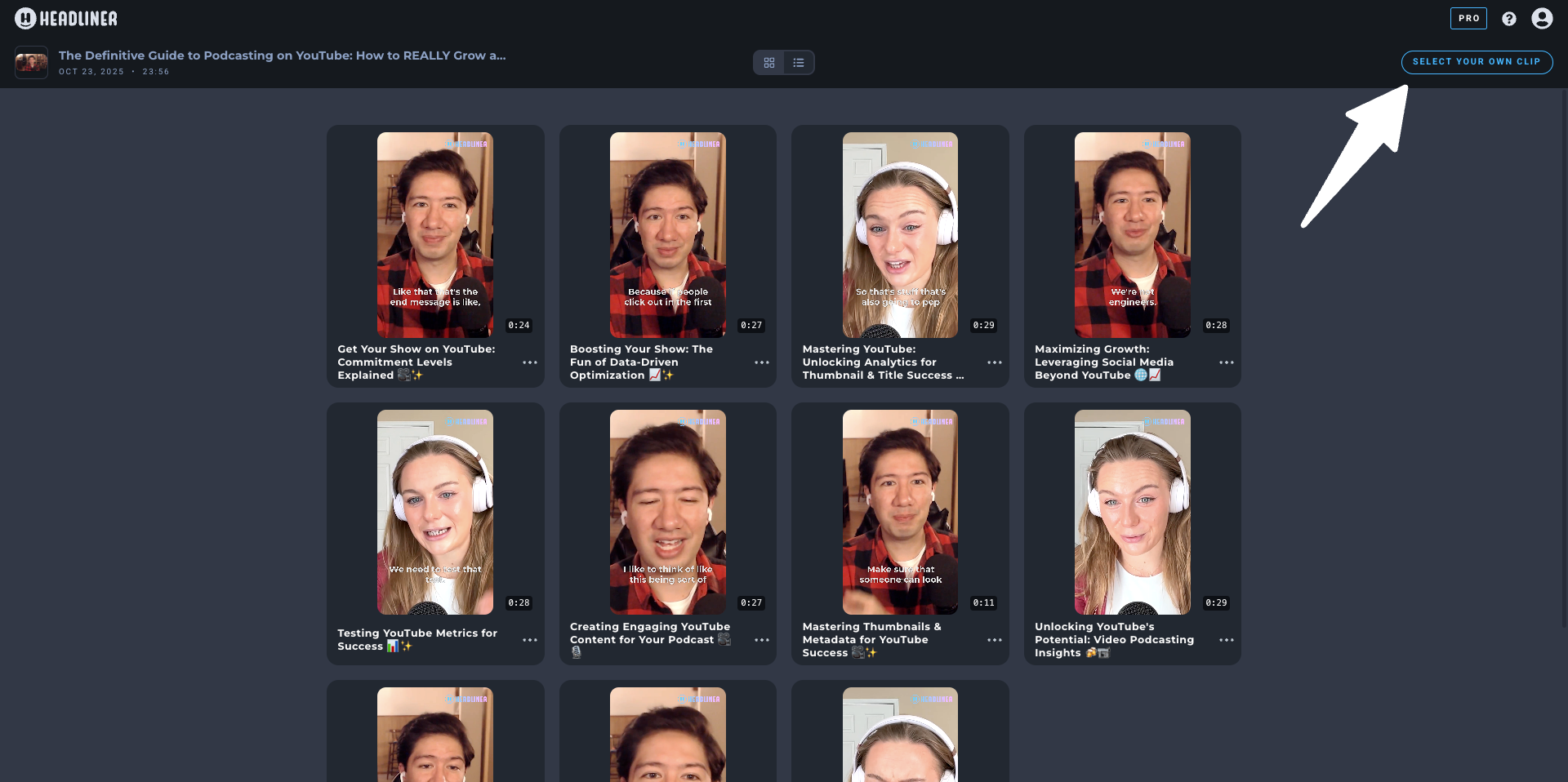Viewport: 1568px width, 782px height.
Task: Open the help question mark icon
Action: [1509, 19]
